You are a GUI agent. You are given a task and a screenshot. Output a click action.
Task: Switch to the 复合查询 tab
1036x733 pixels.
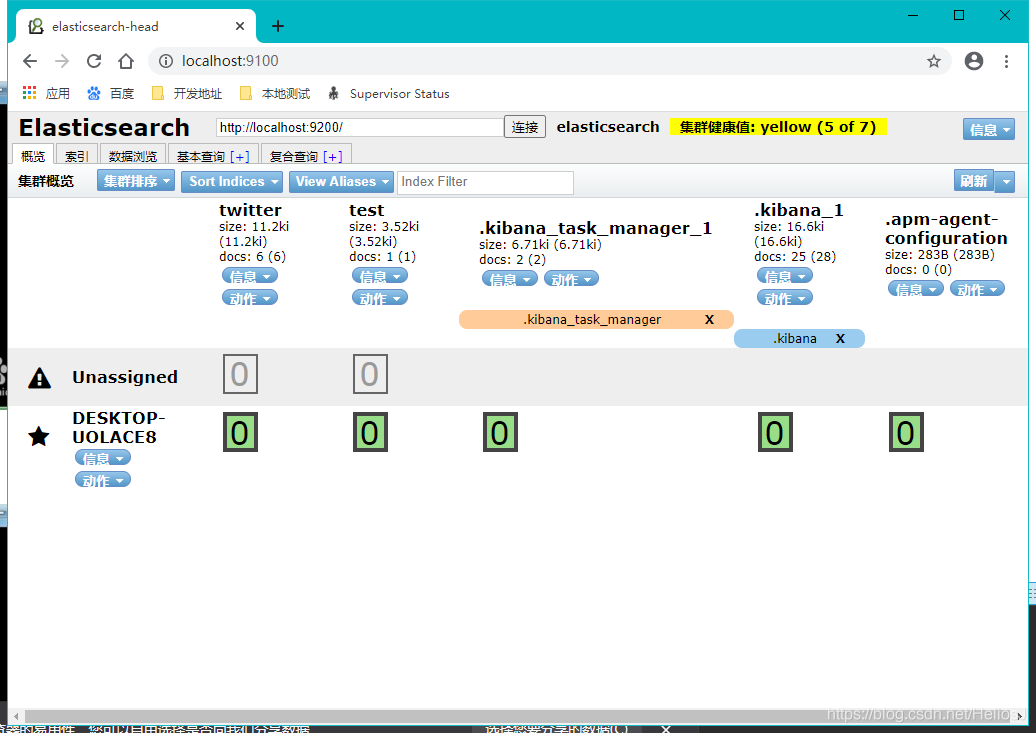tap(293, 157)
